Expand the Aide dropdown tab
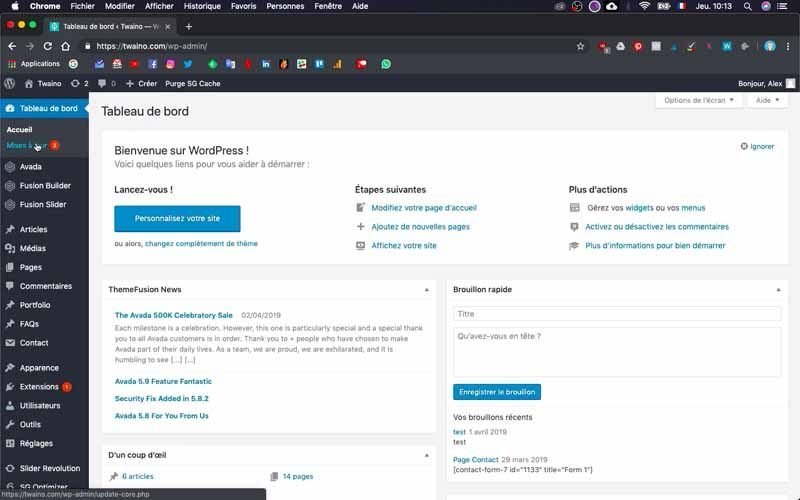This screenshot has width=800, height=500. click(767, 100)
